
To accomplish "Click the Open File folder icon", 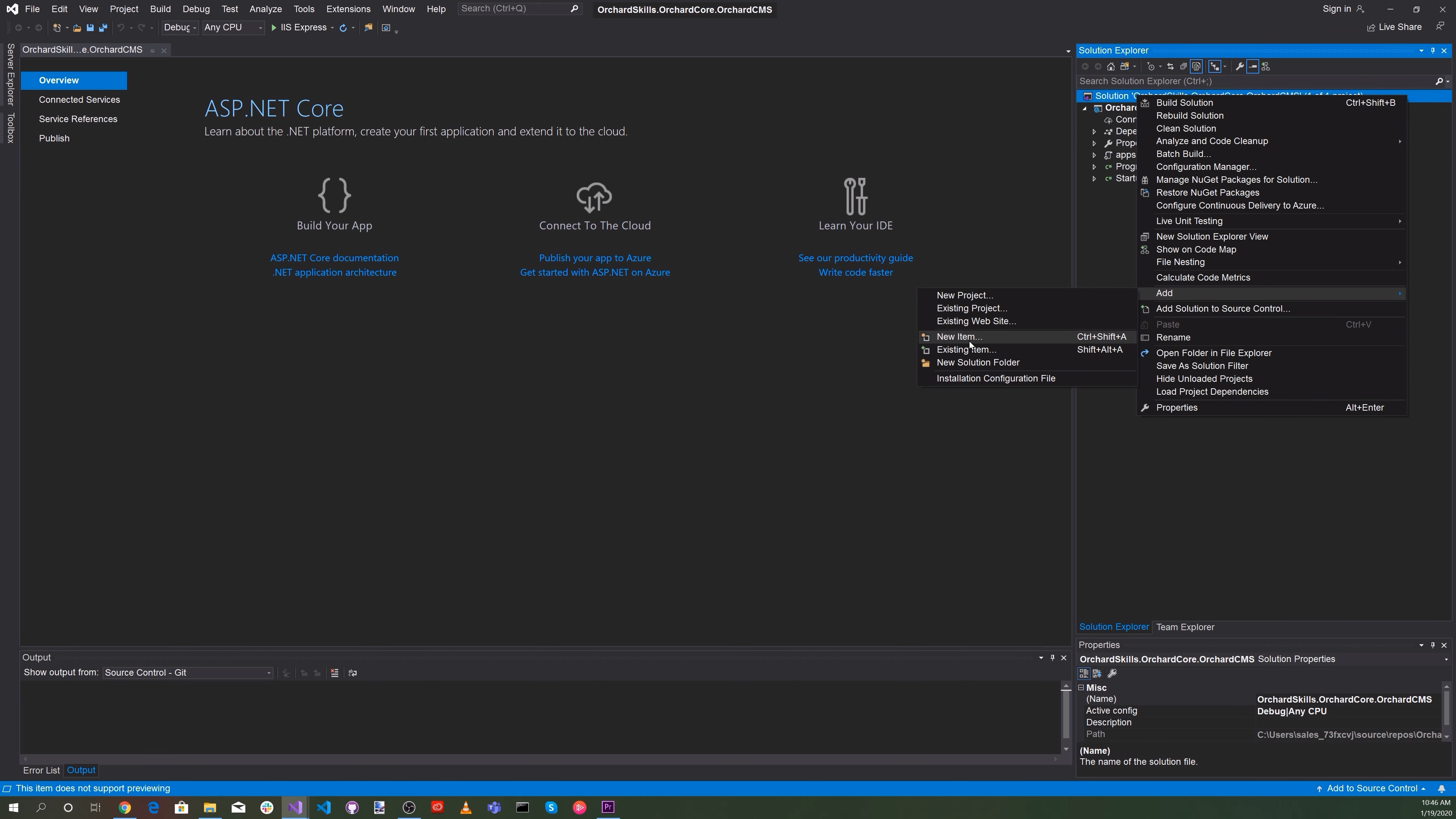I will (x=77, y=28).
